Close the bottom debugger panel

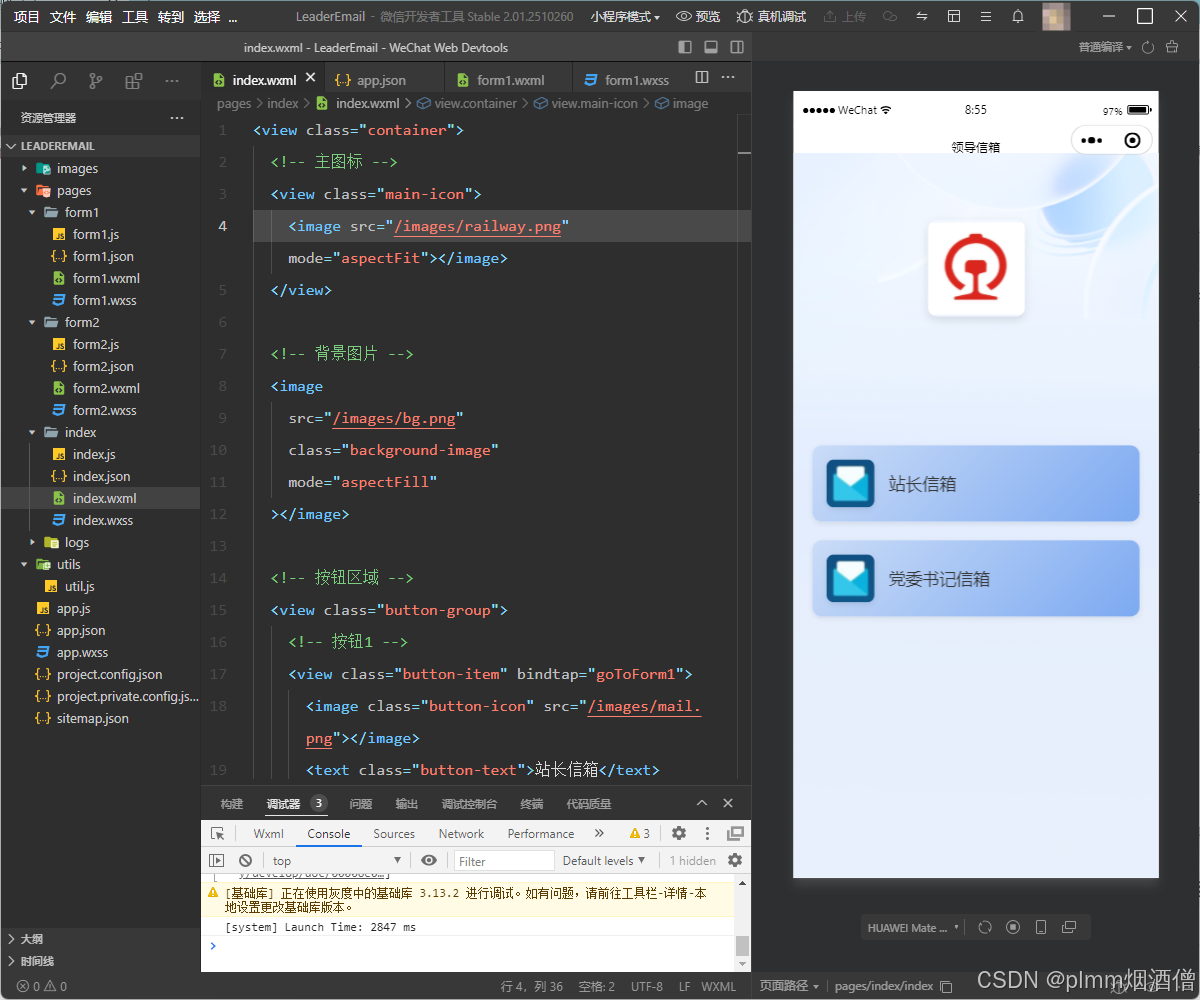728,803
